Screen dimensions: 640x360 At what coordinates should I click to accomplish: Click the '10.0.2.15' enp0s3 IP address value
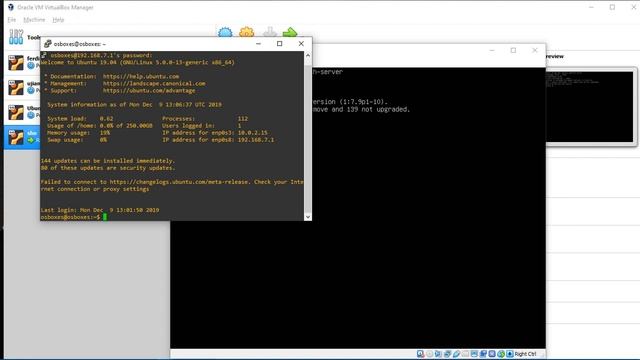click(x=253, y=133)
